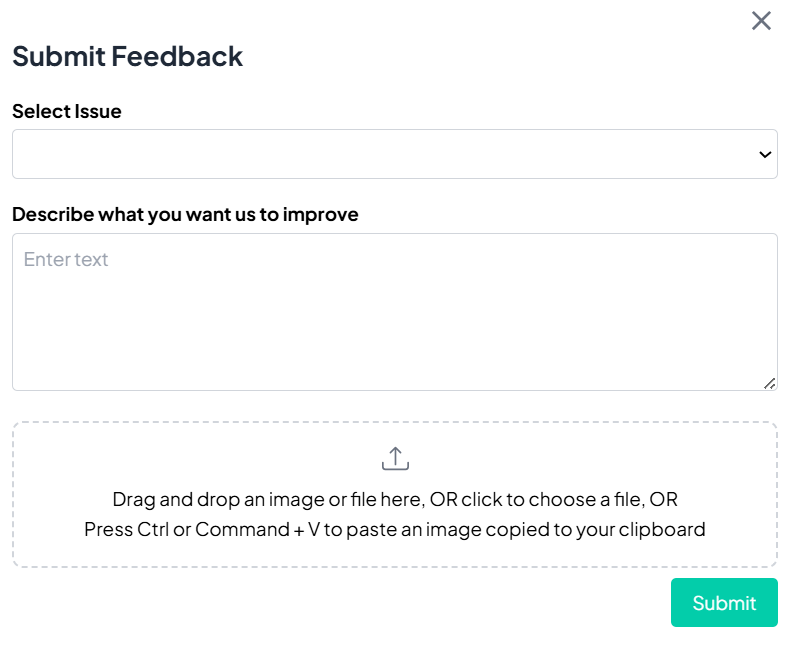The width and height of the screenshot is (792, 646).
Task: Close the Submit Feedback dialog
Action: tap(761, 21)
